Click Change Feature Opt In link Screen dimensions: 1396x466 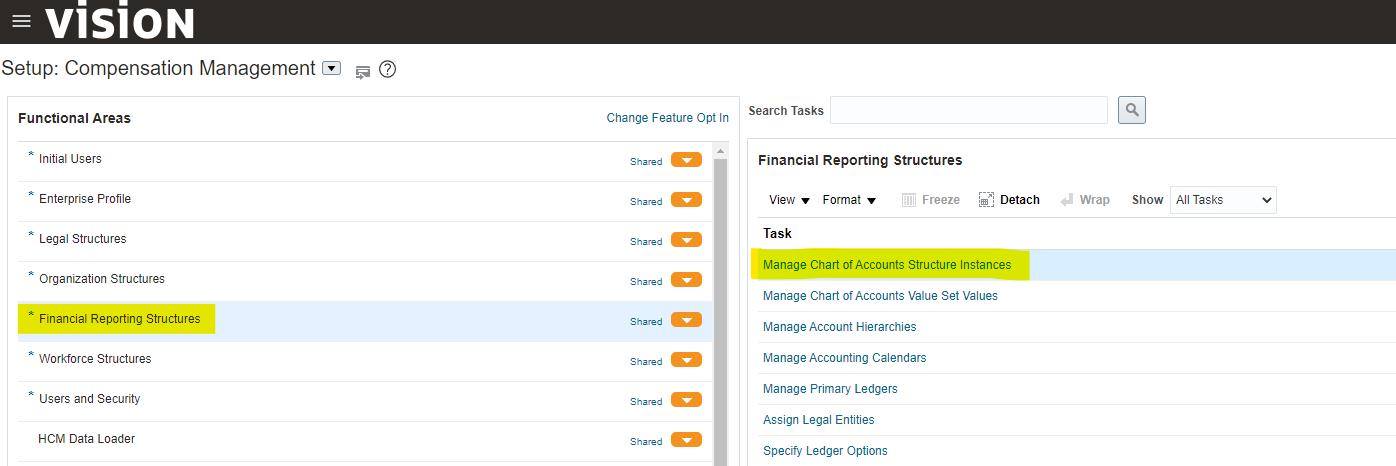coord(667,118)
